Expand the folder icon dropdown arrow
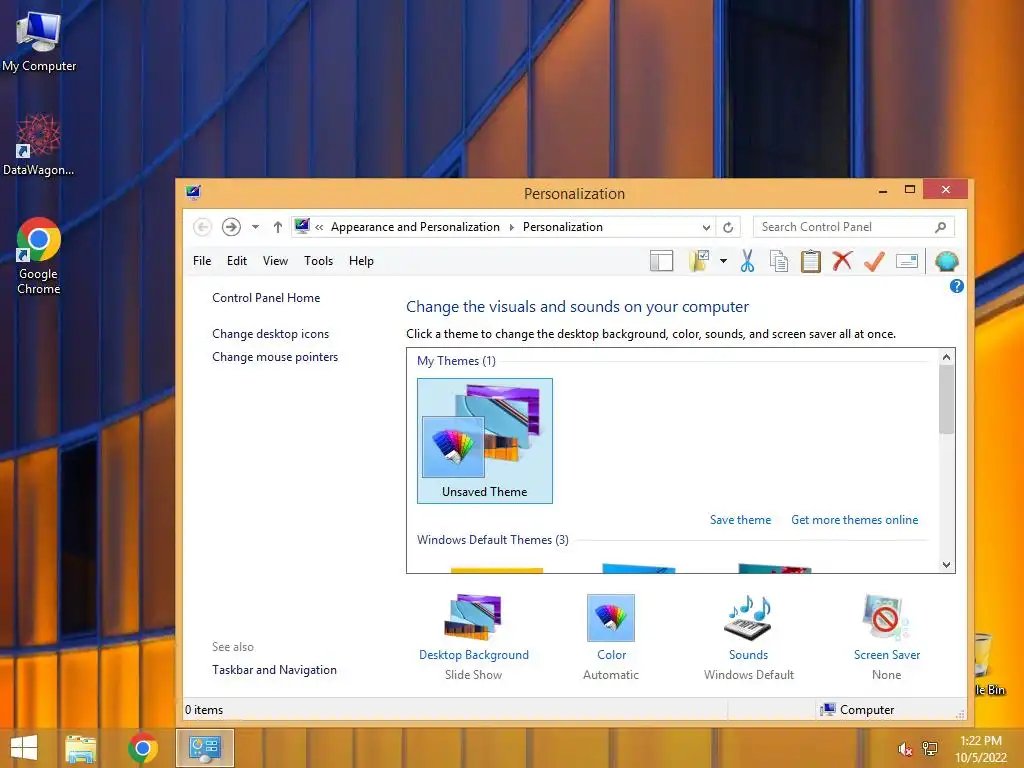This screenshot has height=768, width=1024. pyautogui.click(x=724, y=261)
